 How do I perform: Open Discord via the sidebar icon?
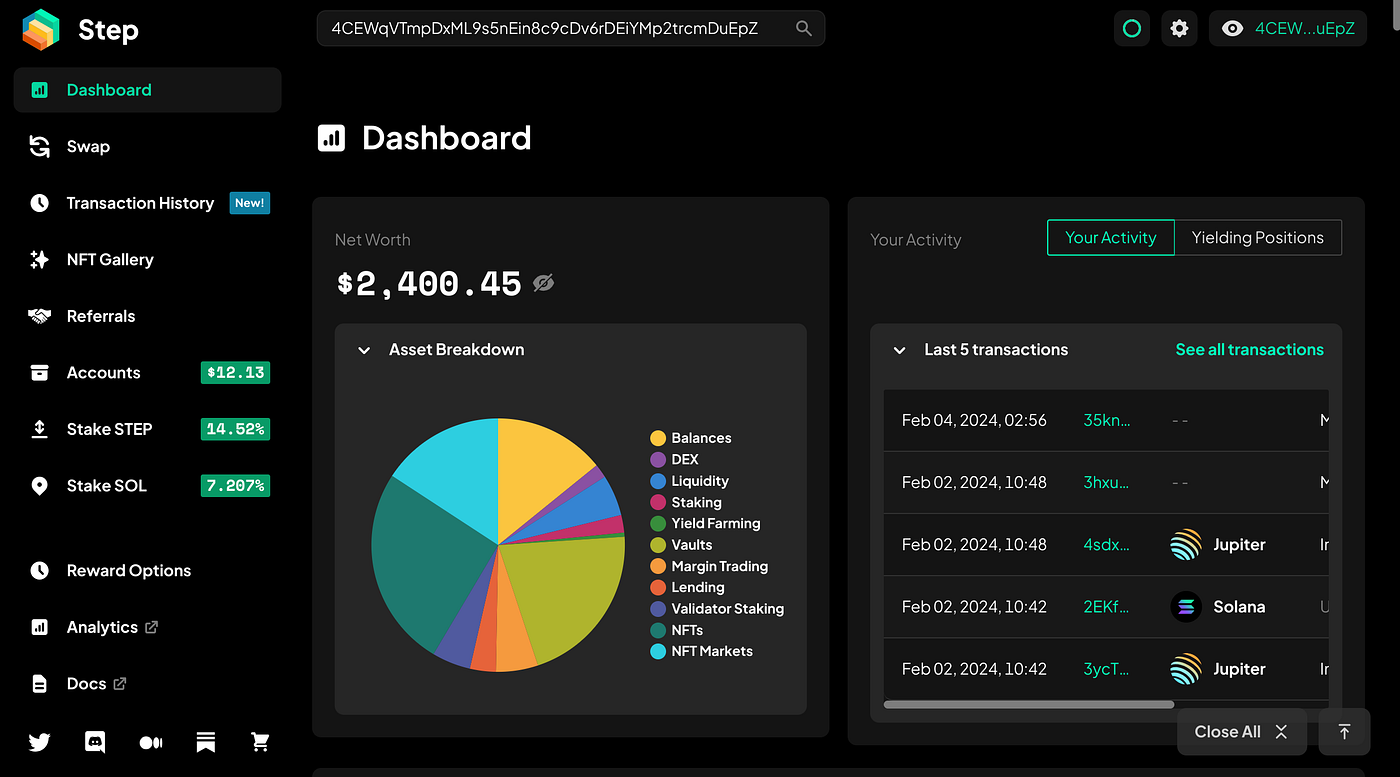click(95, 742)
